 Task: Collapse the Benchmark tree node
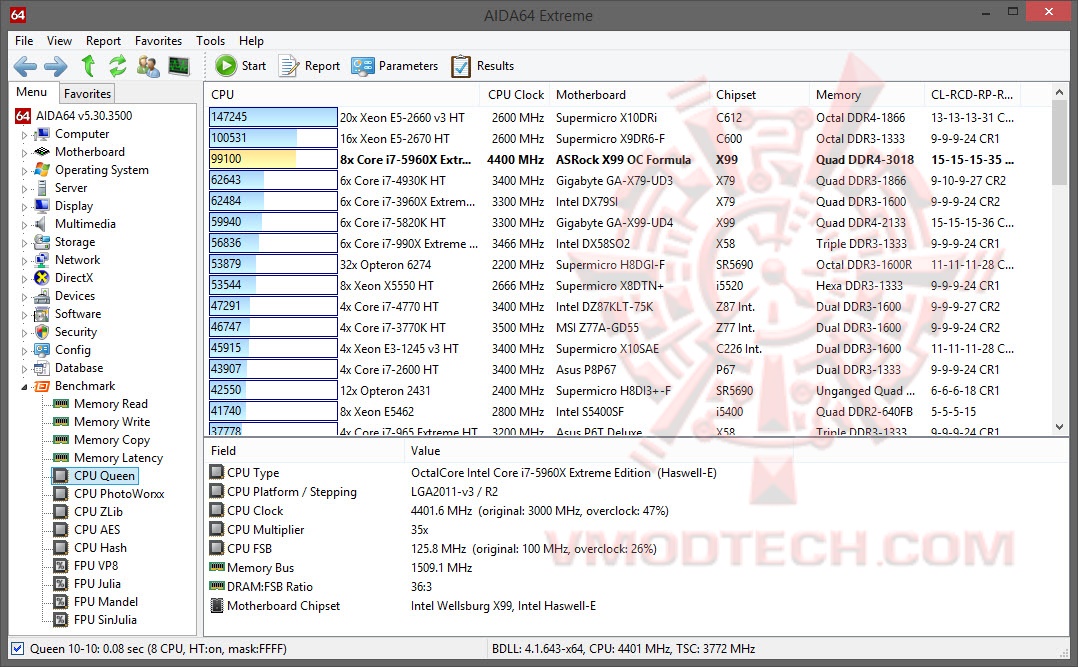click(25, 387)
